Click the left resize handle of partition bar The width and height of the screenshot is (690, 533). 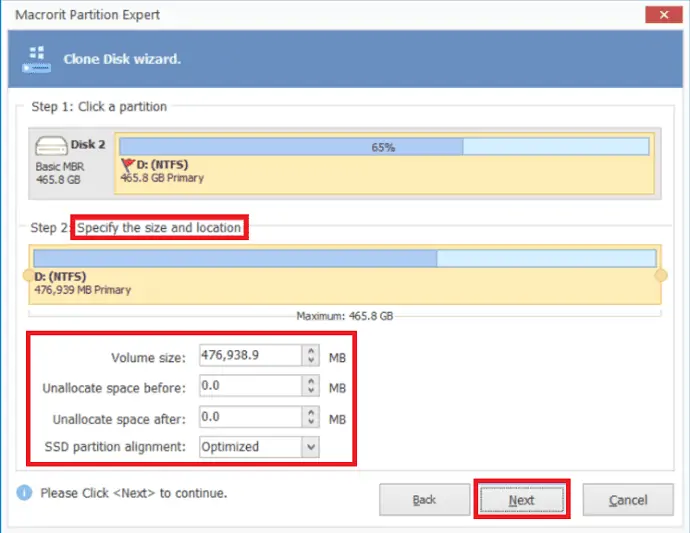pos(31,275)
